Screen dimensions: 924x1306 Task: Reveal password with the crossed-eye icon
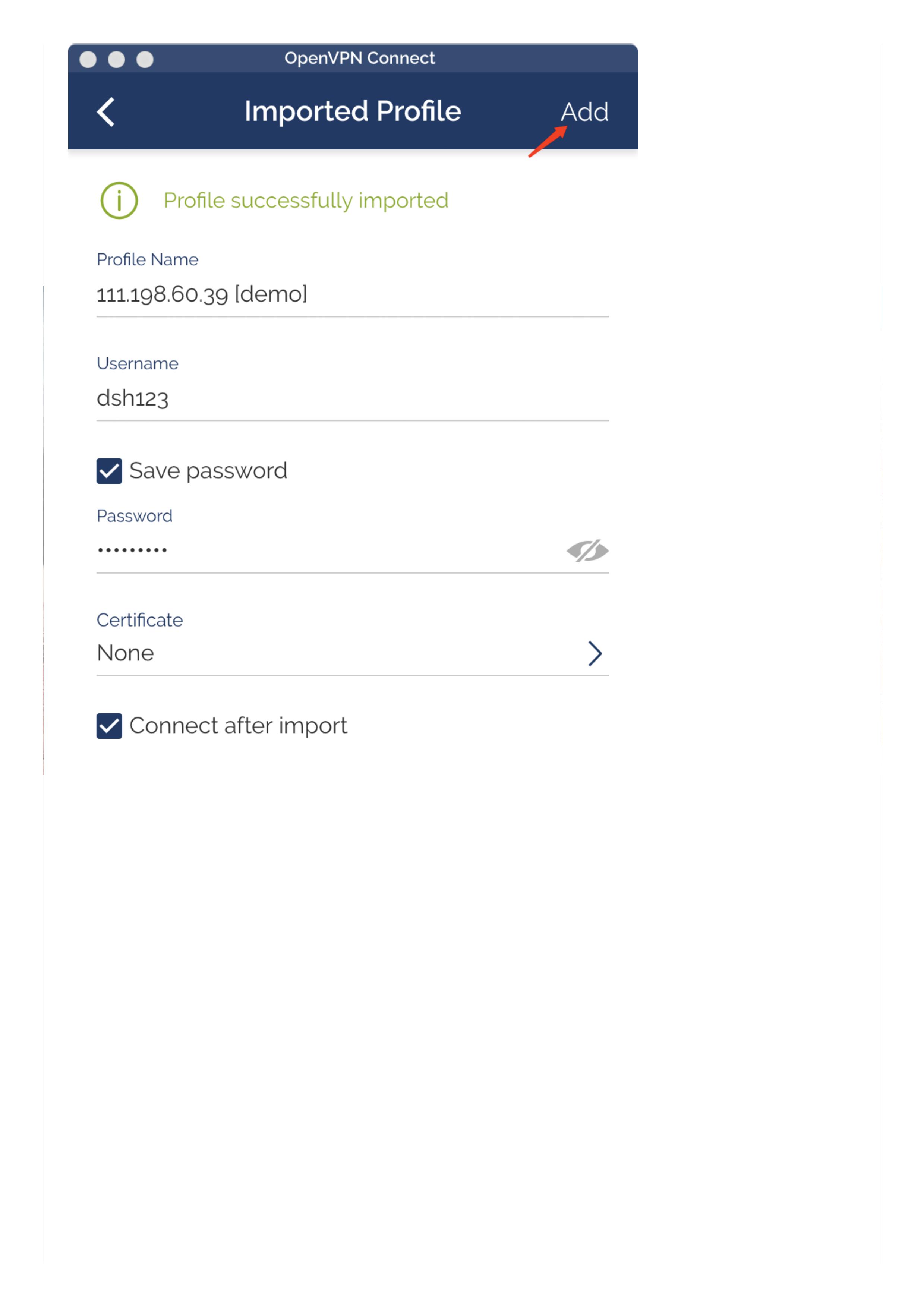point(587,551)
